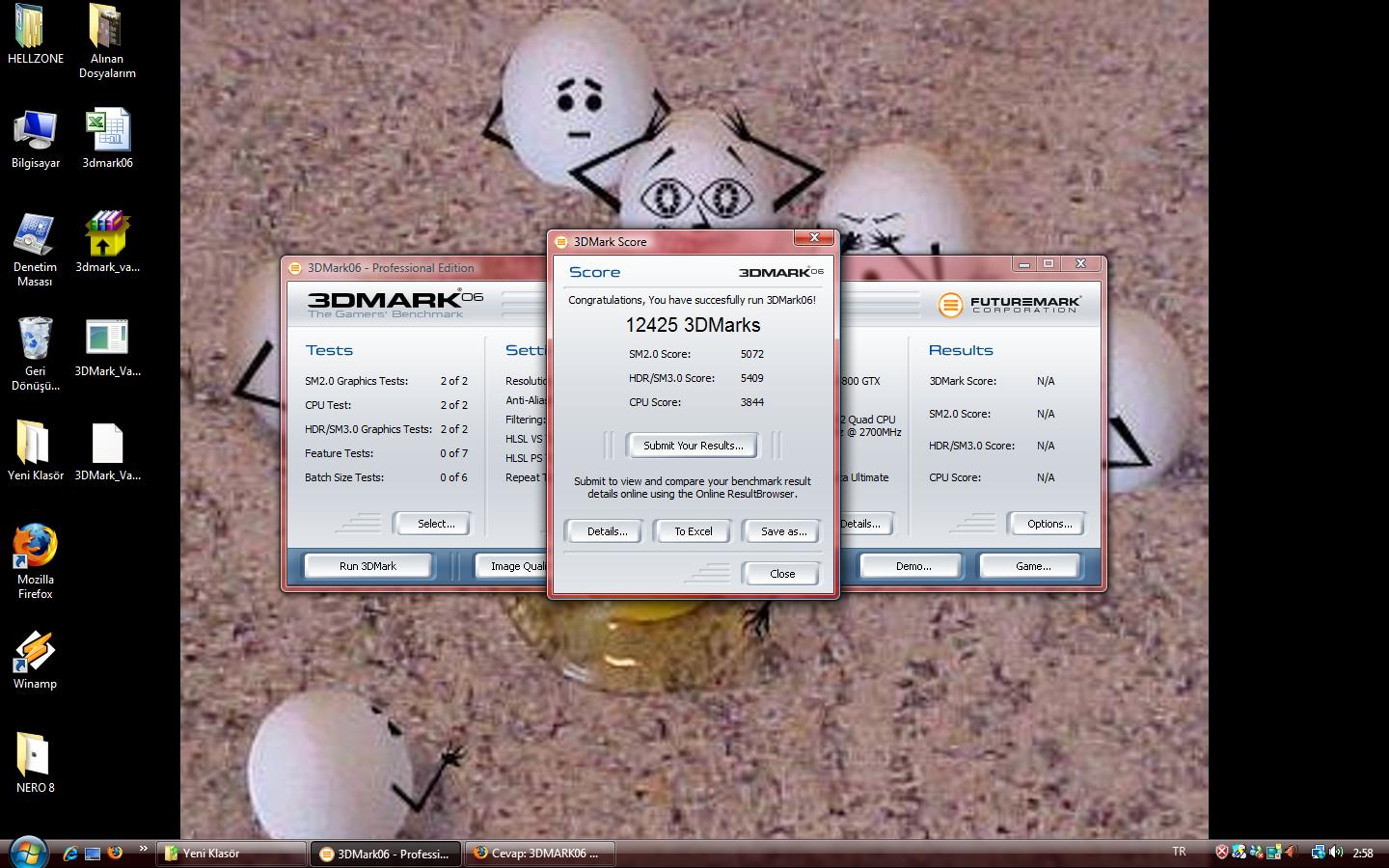Open the red security shield tray icon
The width and height of the screenshot is (1389, 868).
pos(1222,852)
